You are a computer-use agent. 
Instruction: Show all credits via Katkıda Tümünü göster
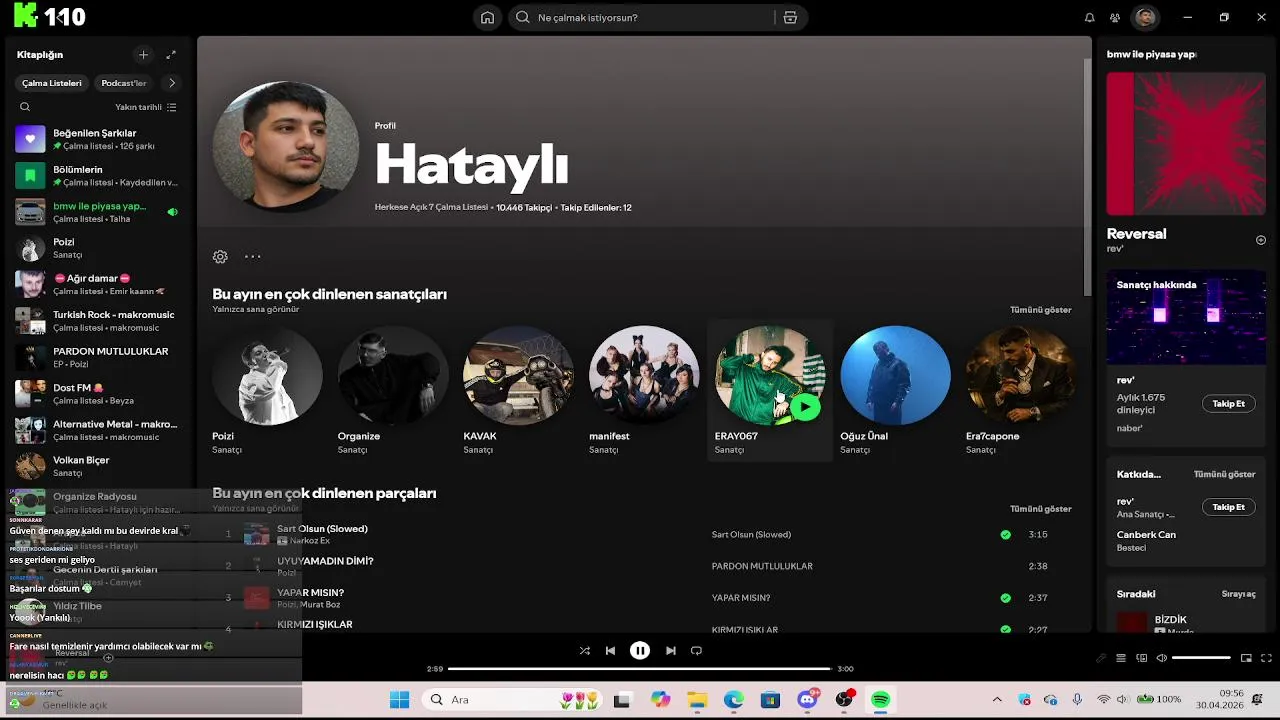tap(1224, 474)
